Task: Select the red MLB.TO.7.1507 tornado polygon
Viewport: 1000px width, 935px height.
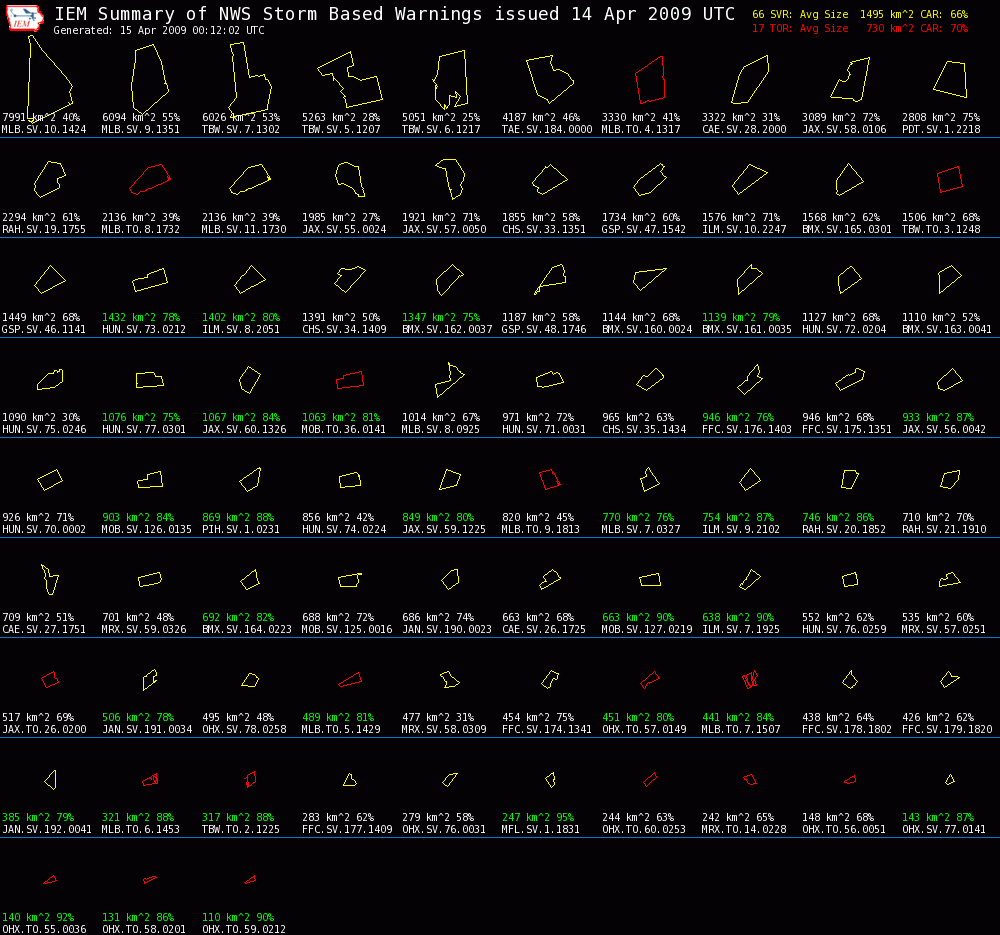Action: pos(750,679)
